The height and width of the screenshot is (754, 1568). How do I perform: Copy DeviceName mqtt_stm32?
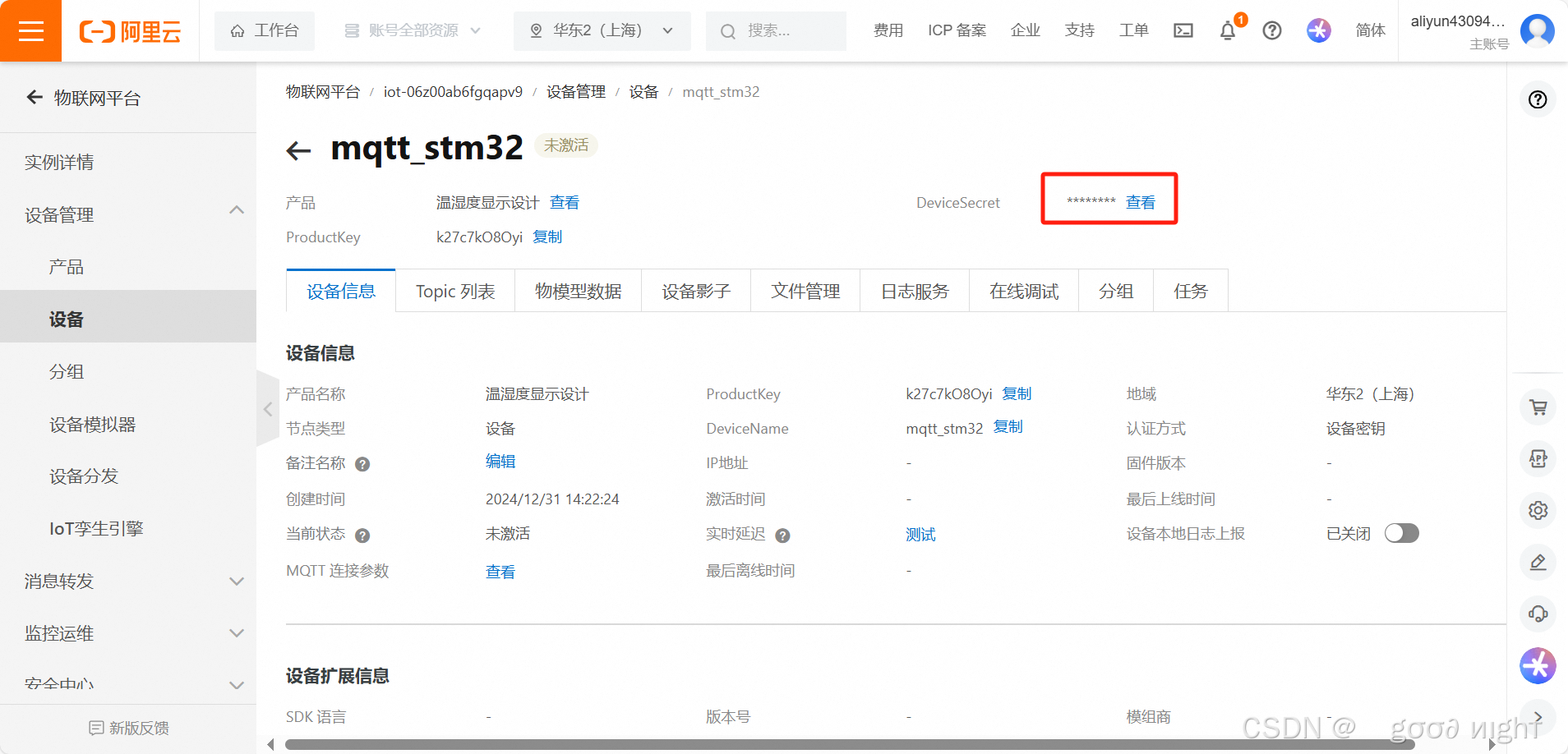click(1008, 427)
